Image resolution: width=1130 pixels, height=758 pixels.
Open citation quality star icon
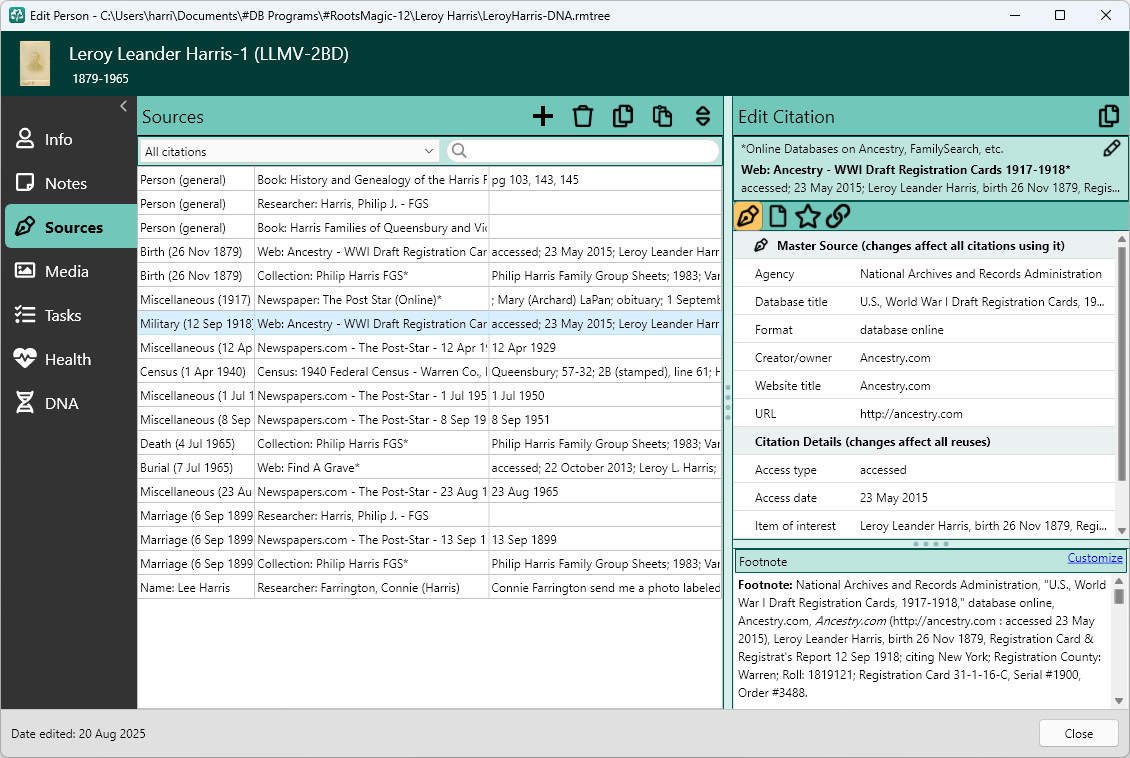click(x=808, y=215)
